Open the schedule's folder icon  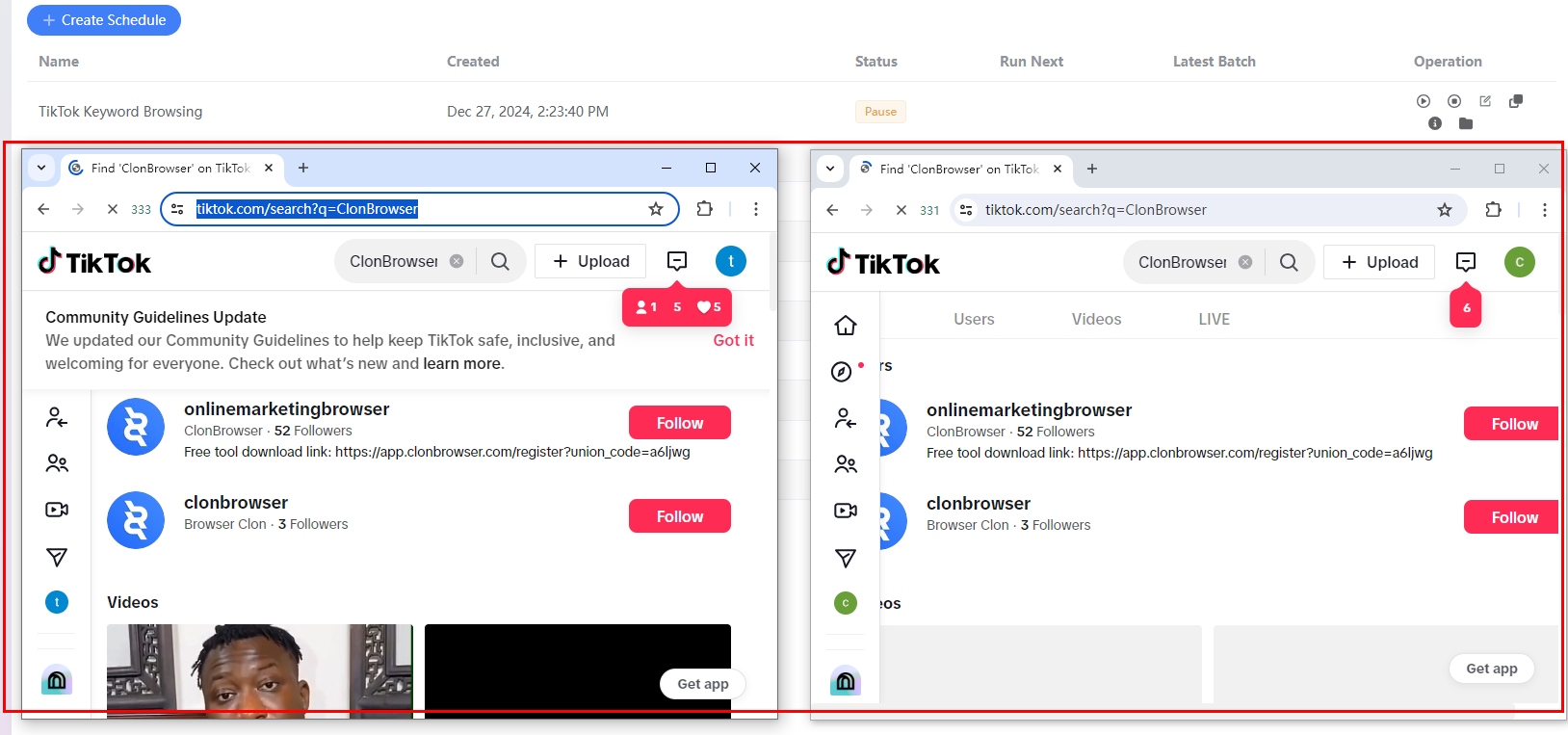pyautogui.click(x=1466, y=123)
